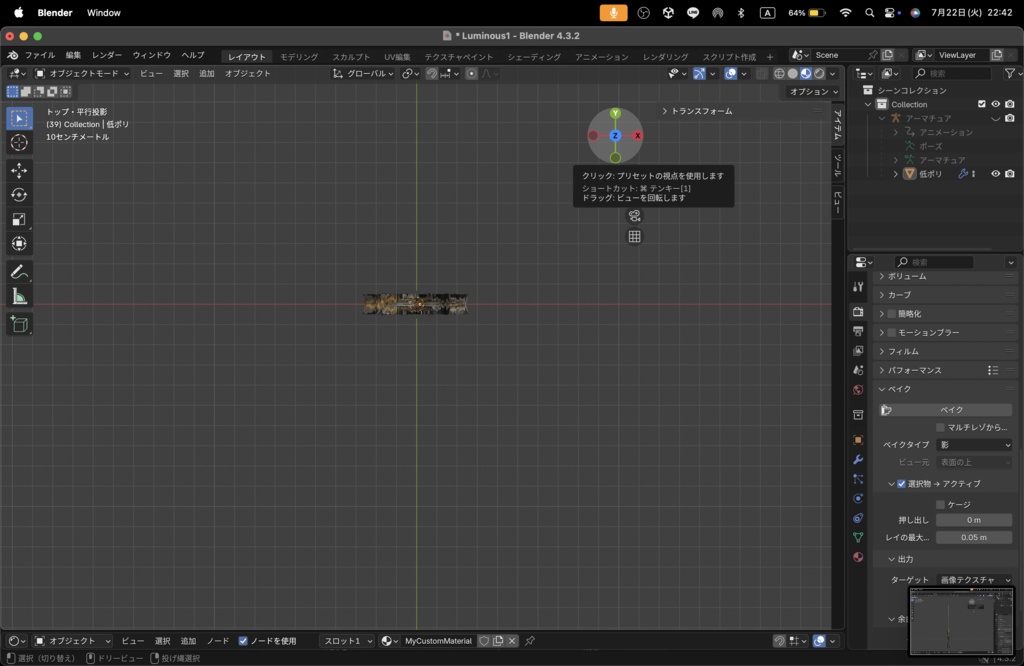The image size is (1024, 666).
Task: Choose the Scale tool
Action: pyautogui.click(x=19, y=219)
